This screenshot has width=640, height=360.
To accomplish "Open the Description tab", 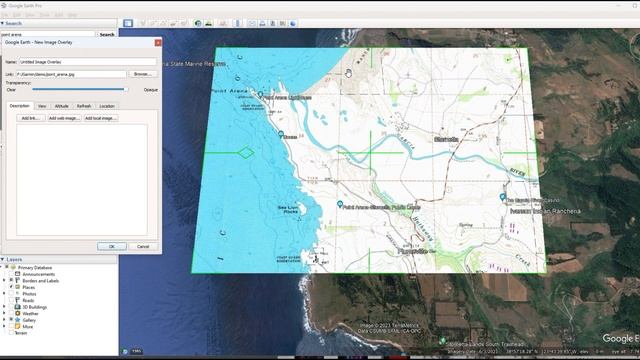I will click(20, 106).
